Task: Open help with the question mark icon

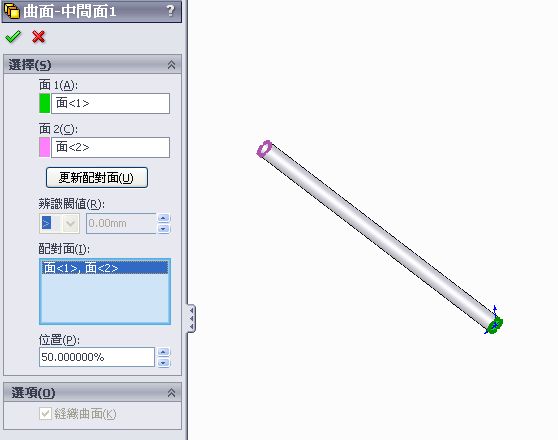Action: coord(170,11)
